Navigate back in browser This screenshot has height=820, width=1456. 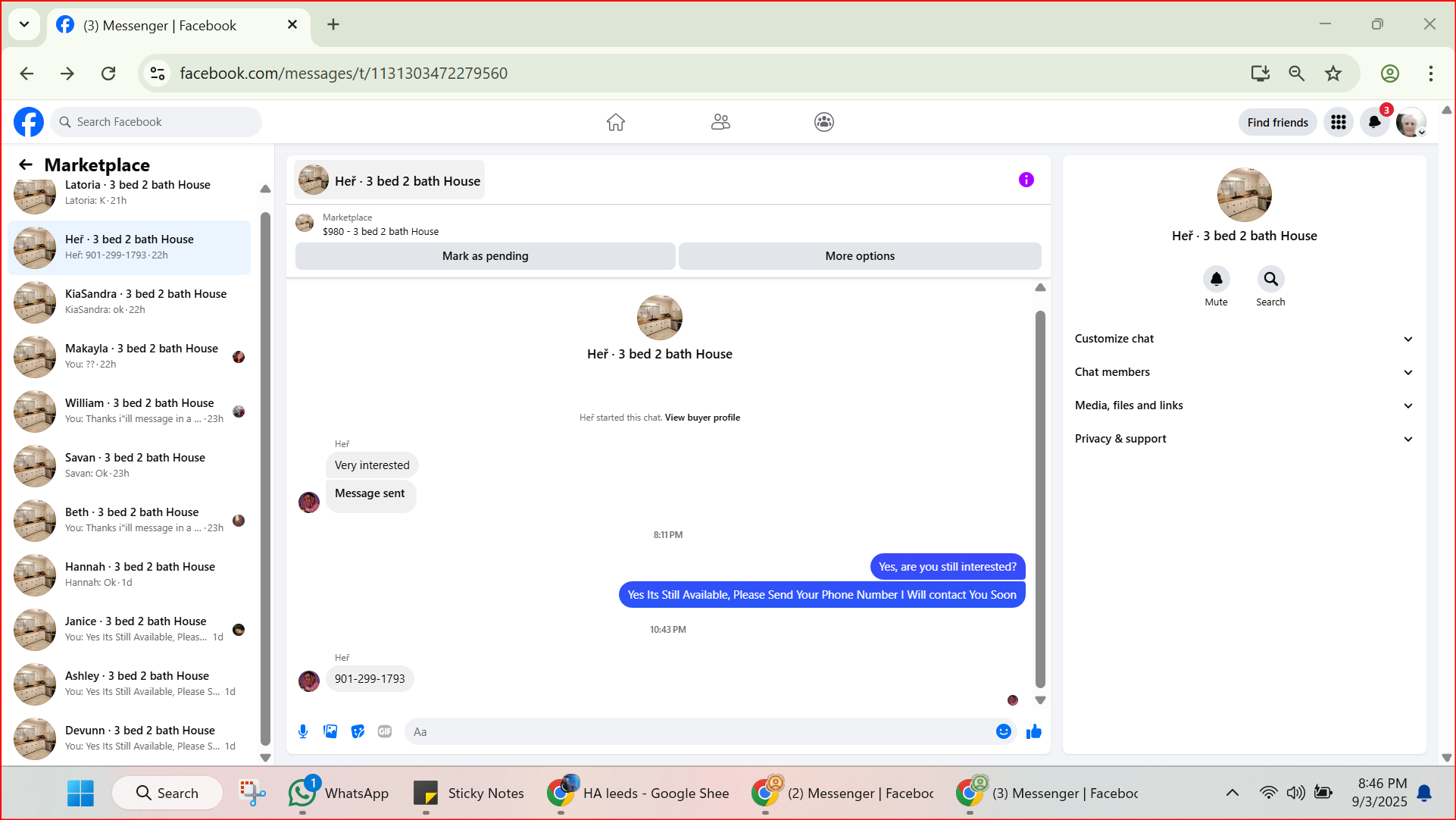tap(27, 74)
